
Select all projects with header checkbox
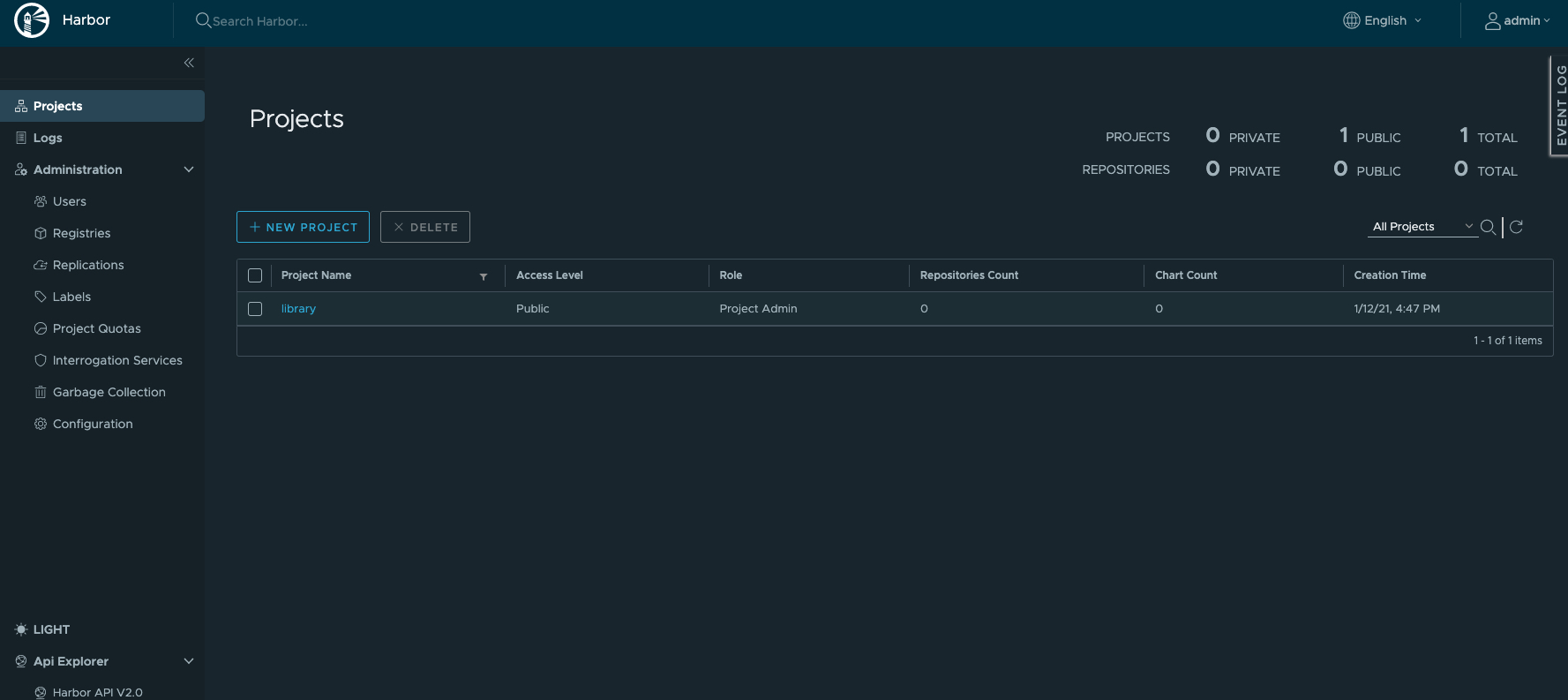[x=255, y=275]
